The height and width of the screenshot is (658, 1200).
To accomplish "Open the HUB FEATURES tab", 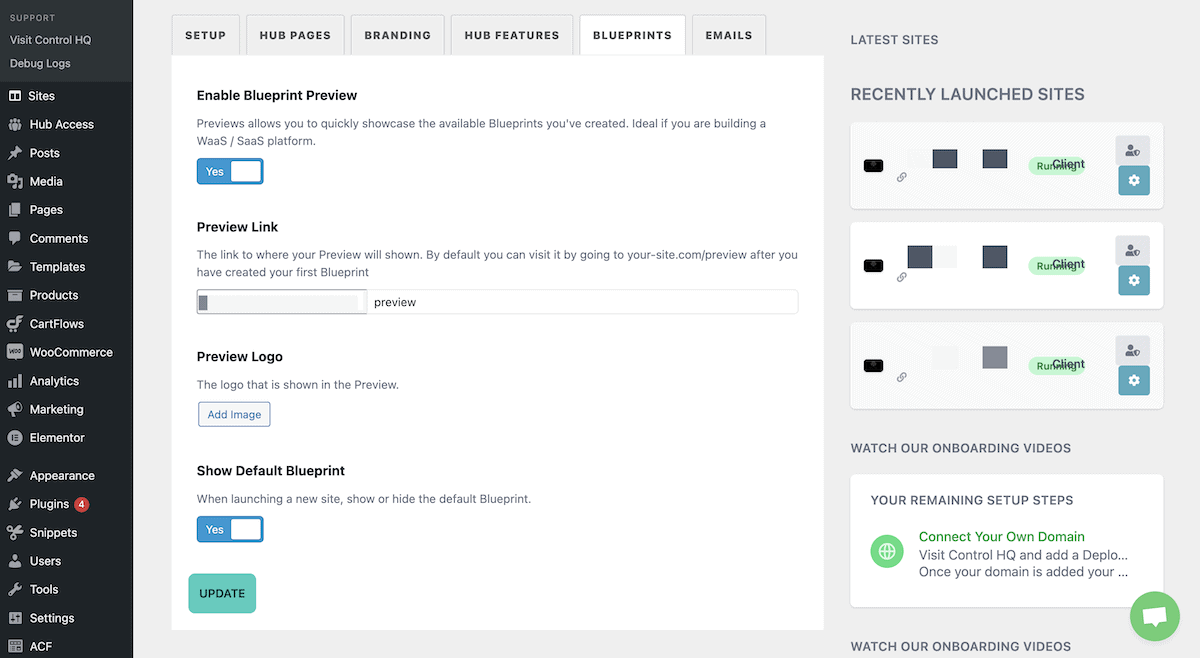I will coord(512,35).
